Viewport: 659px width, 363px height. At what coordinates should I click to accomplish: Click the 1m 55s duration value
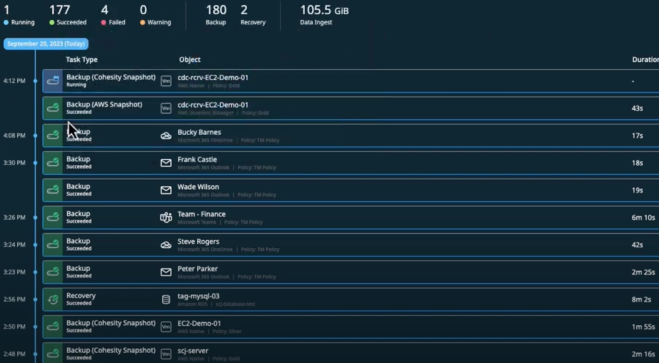coord(643,327)
